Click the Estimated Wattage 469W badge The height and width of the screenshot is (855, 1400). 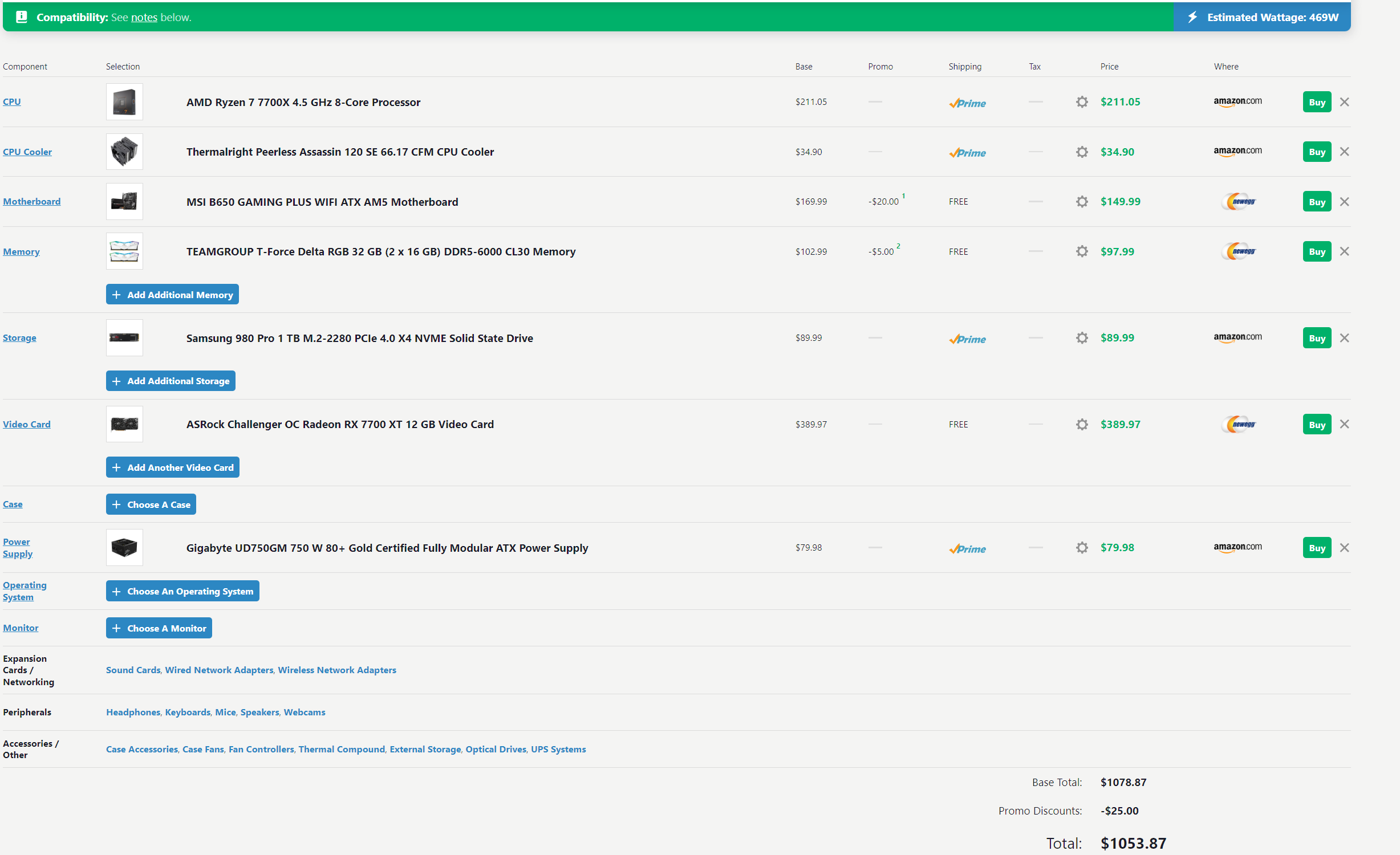pos(1261,17)
